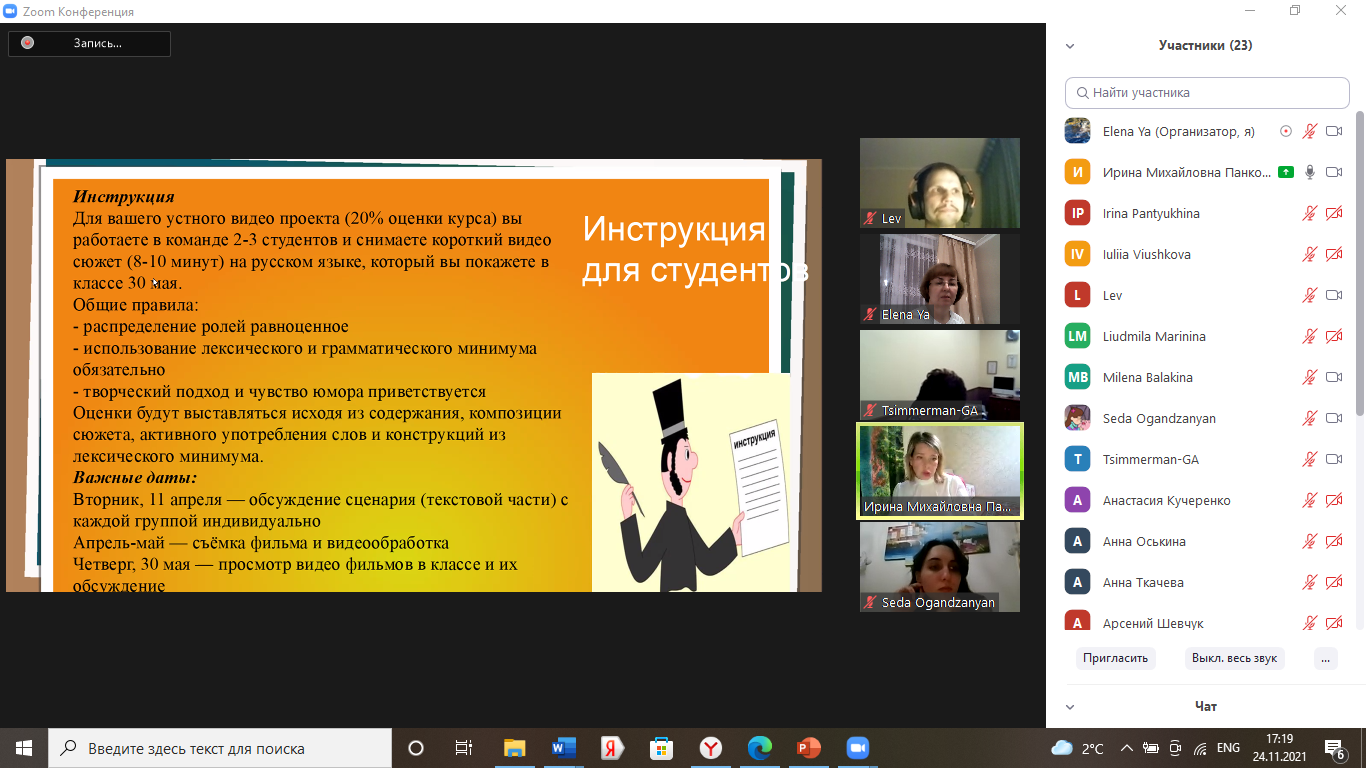Open the weather widget showing 2°C

[1077, 748]
